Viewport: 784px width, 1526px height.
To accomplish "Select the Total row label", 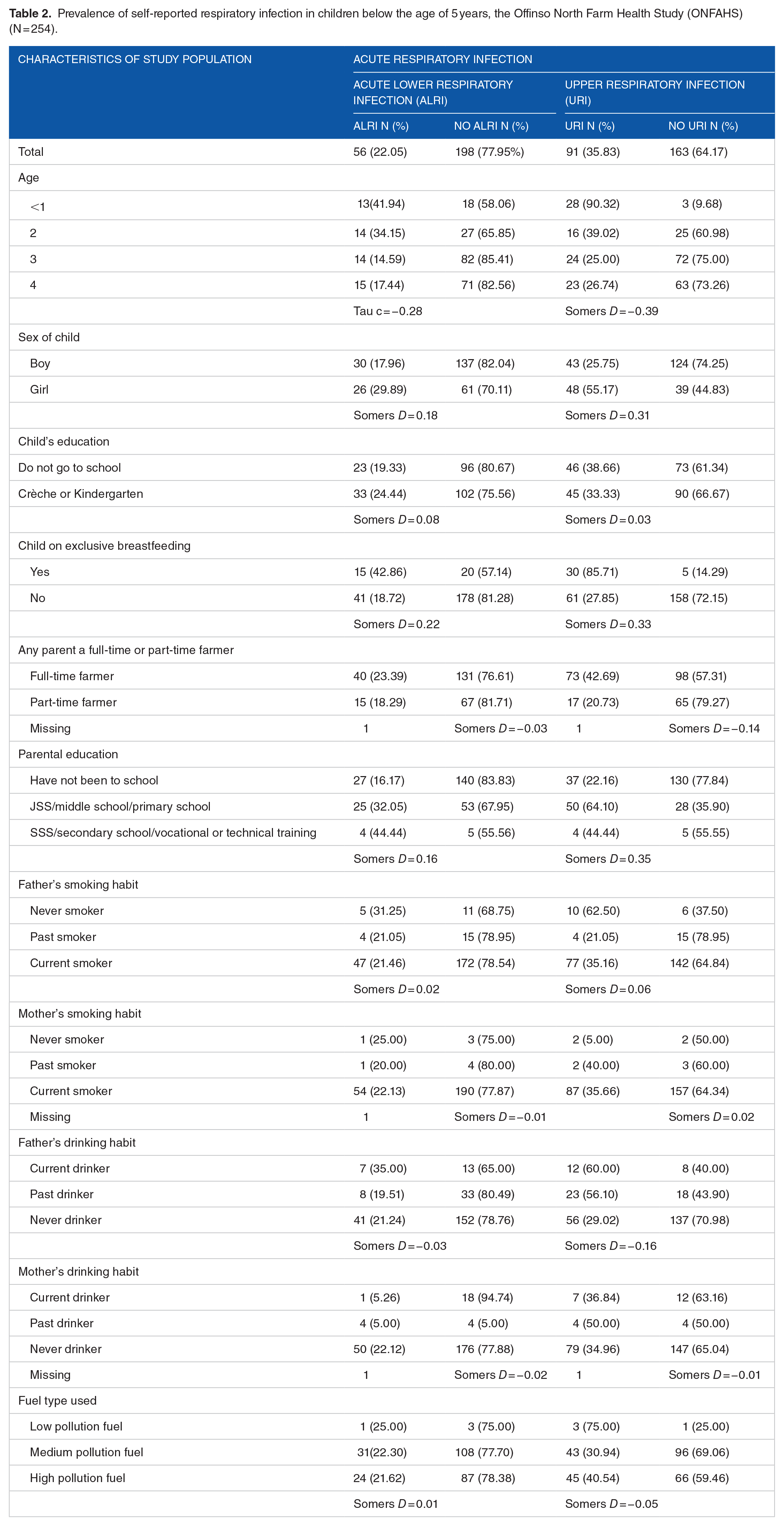I will (x=31, y=152).
